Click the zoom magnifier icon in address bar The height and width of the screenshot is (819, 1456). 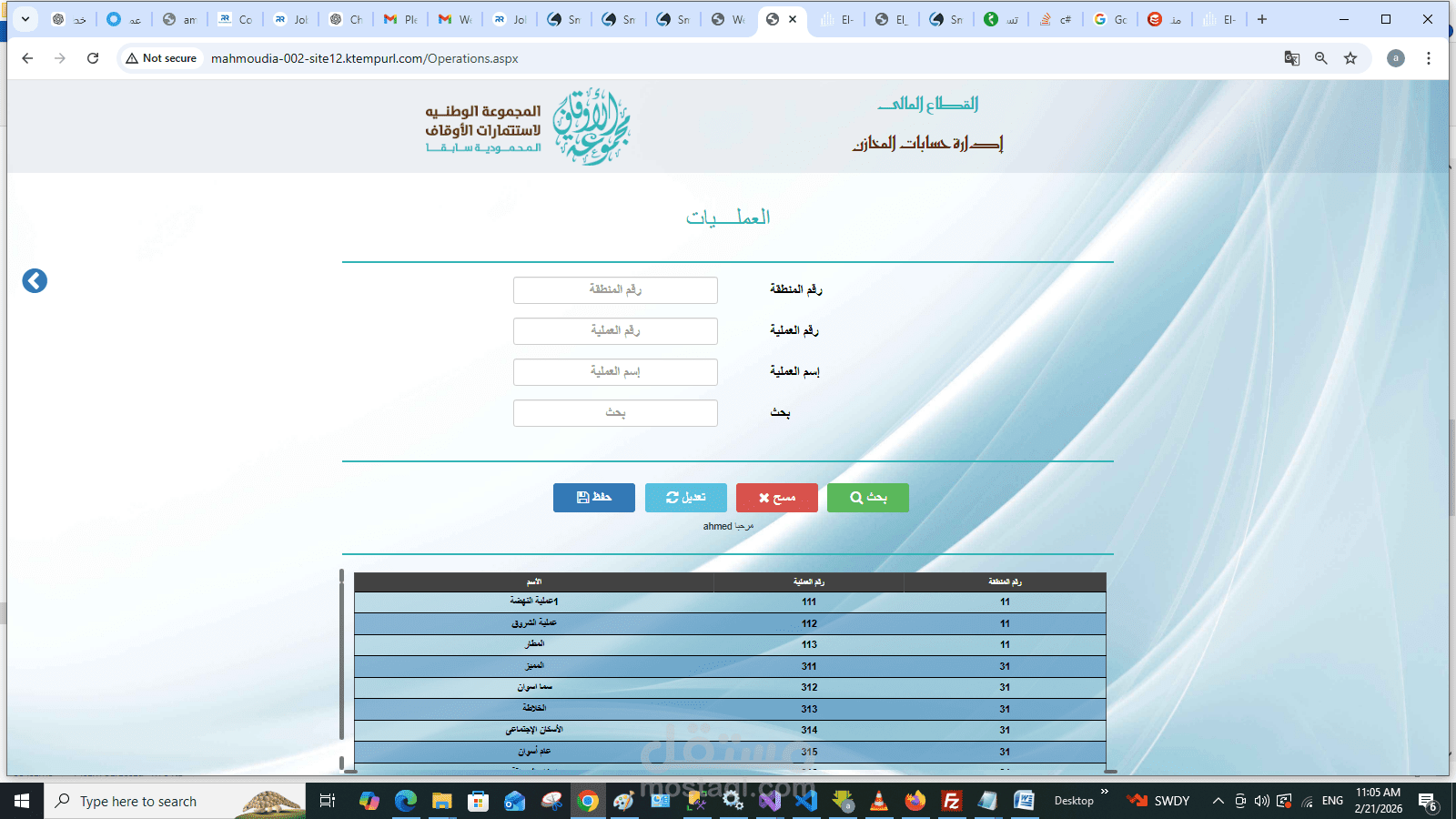[1321, 58]
